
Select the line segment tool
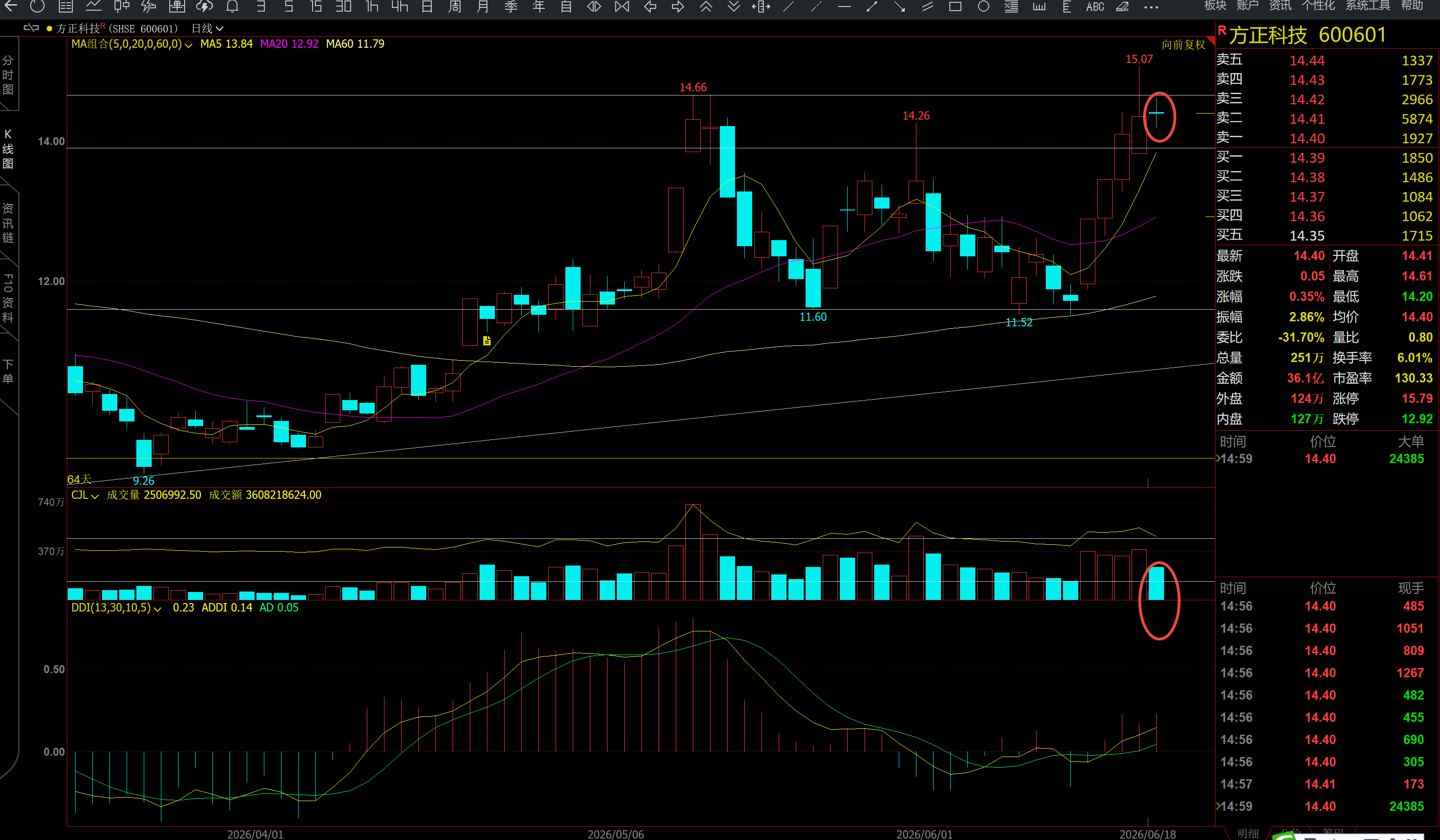(872, 6)
